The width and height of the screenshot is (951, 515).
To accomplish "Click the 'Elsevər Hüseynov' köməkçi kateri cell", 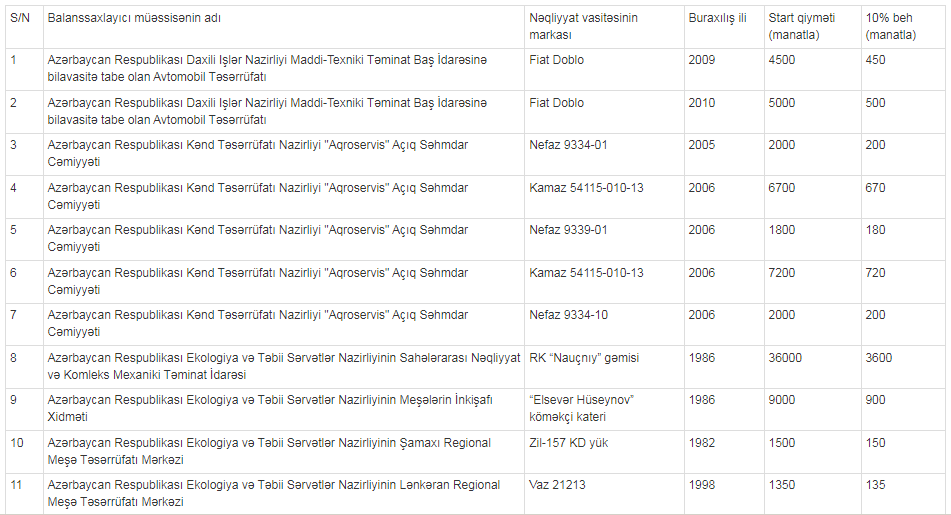I will (604, 409).
